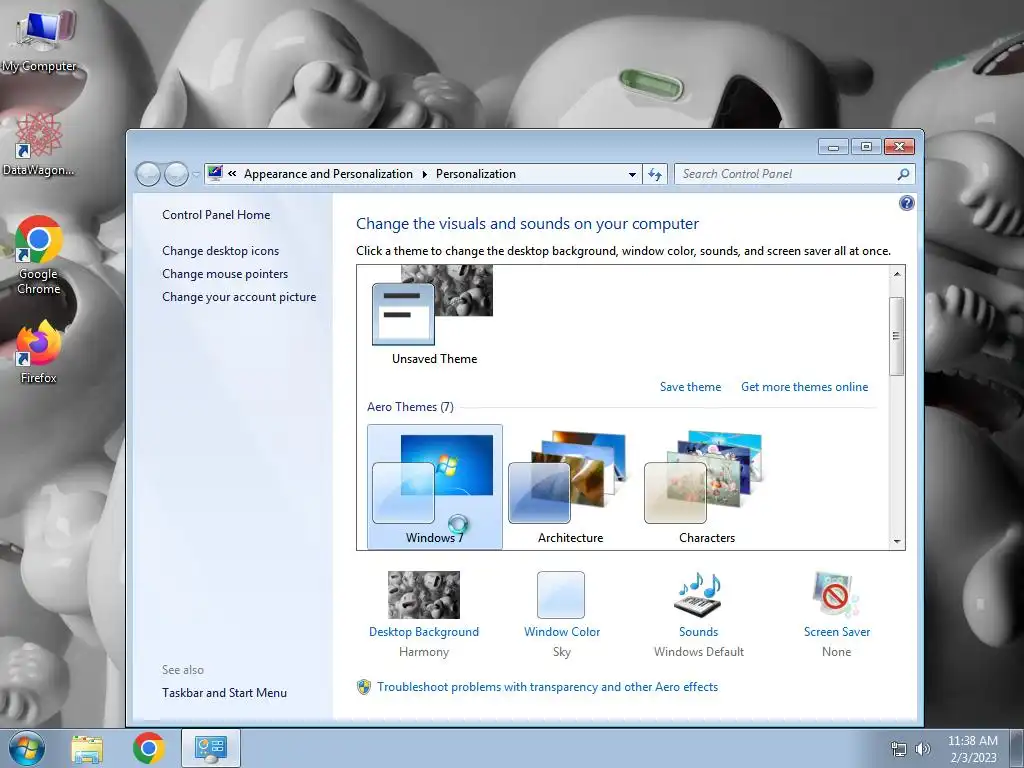Image resolution: width=1024 pixels, height=768 pixels.
Task: Refresh the Personalization page
Action: pos(655,174)
